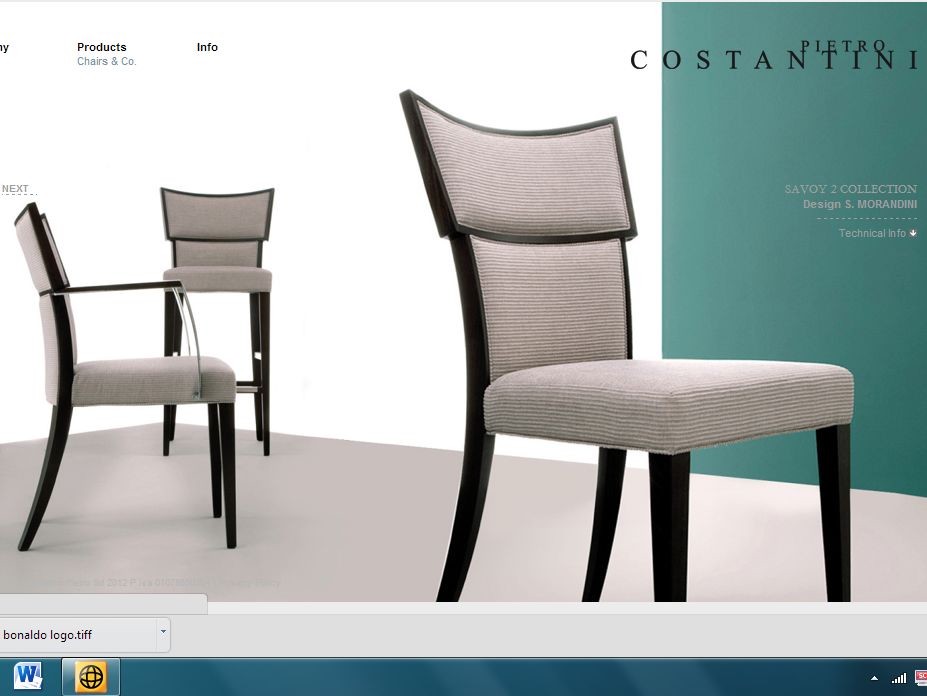
Task: Expand the bonaldo logo.tiff download options arrow
Action: (163, 633)
